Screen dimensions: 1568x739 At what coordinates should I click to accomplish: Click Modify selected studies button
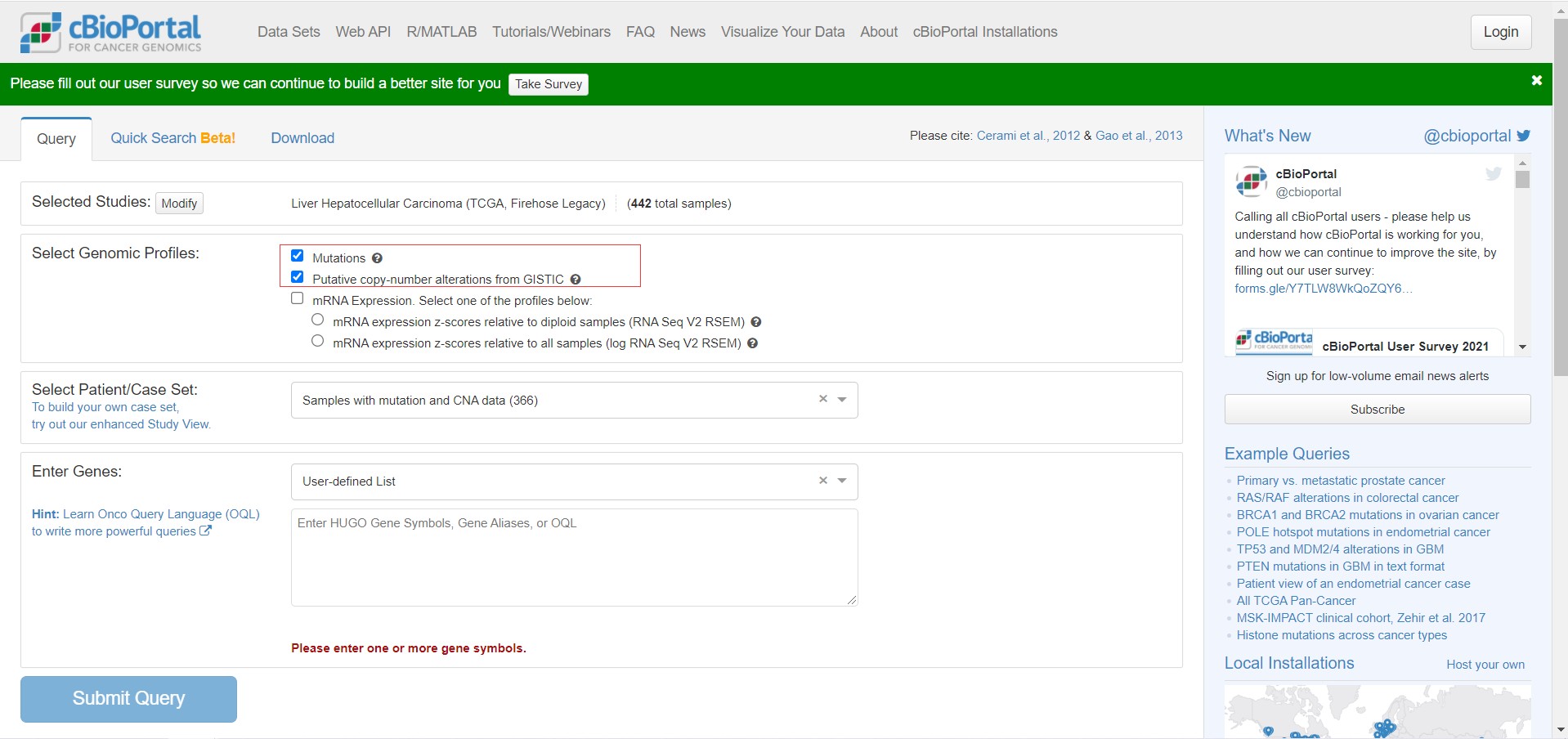point(179,203)
